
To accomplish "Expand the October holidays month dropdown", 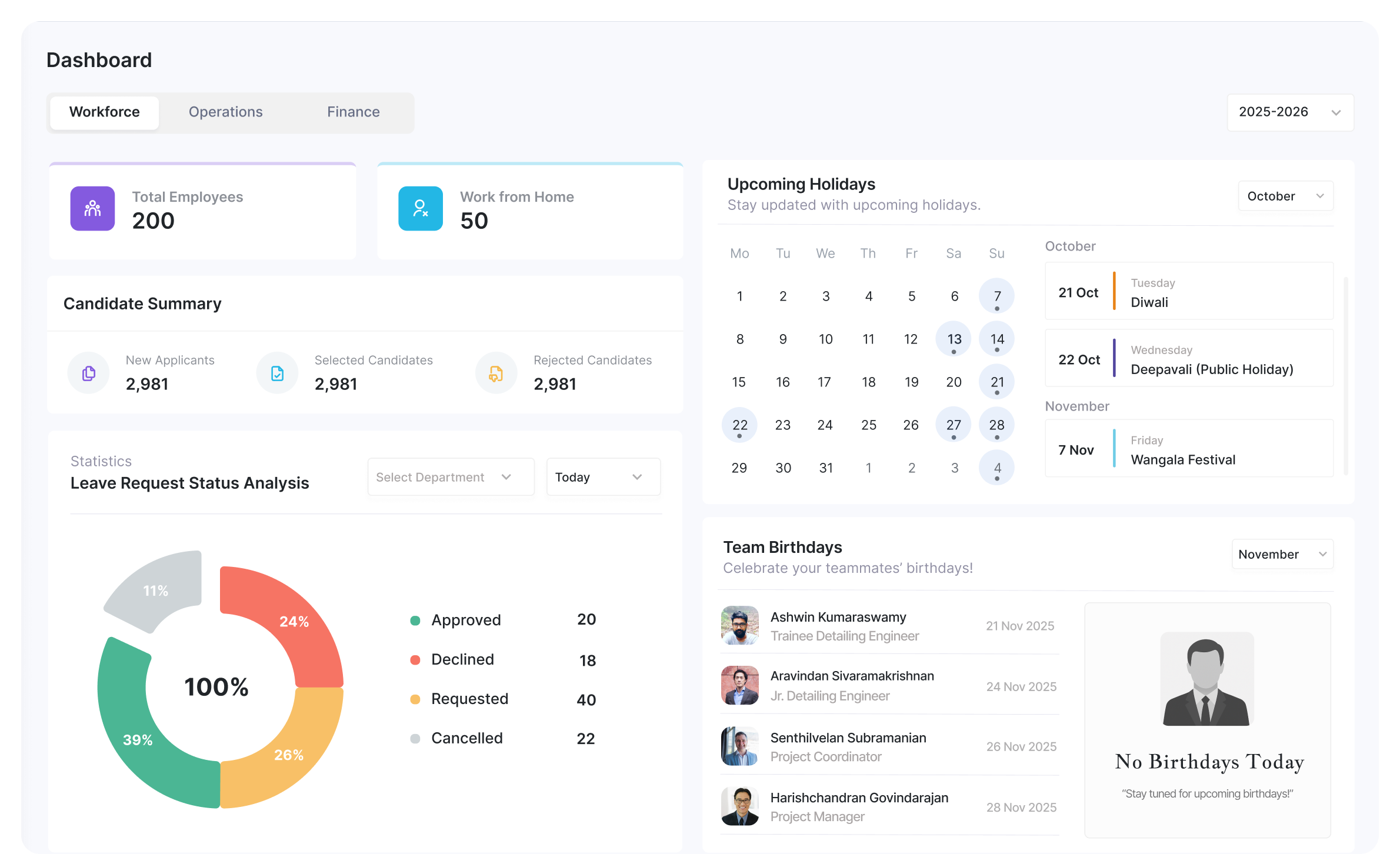I will coord(1285,196).
